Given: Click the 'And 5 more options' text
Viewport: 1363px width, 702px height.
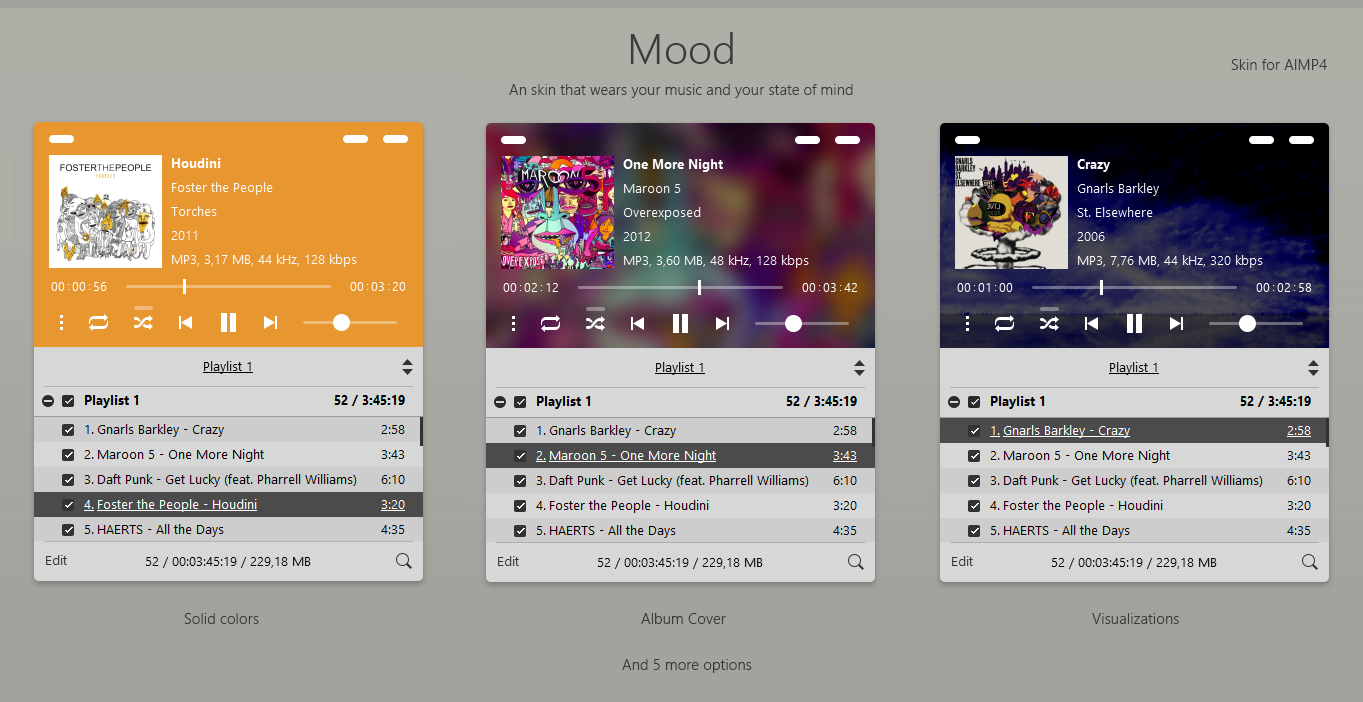Looking at the screenshot, I should coord(687,665).
